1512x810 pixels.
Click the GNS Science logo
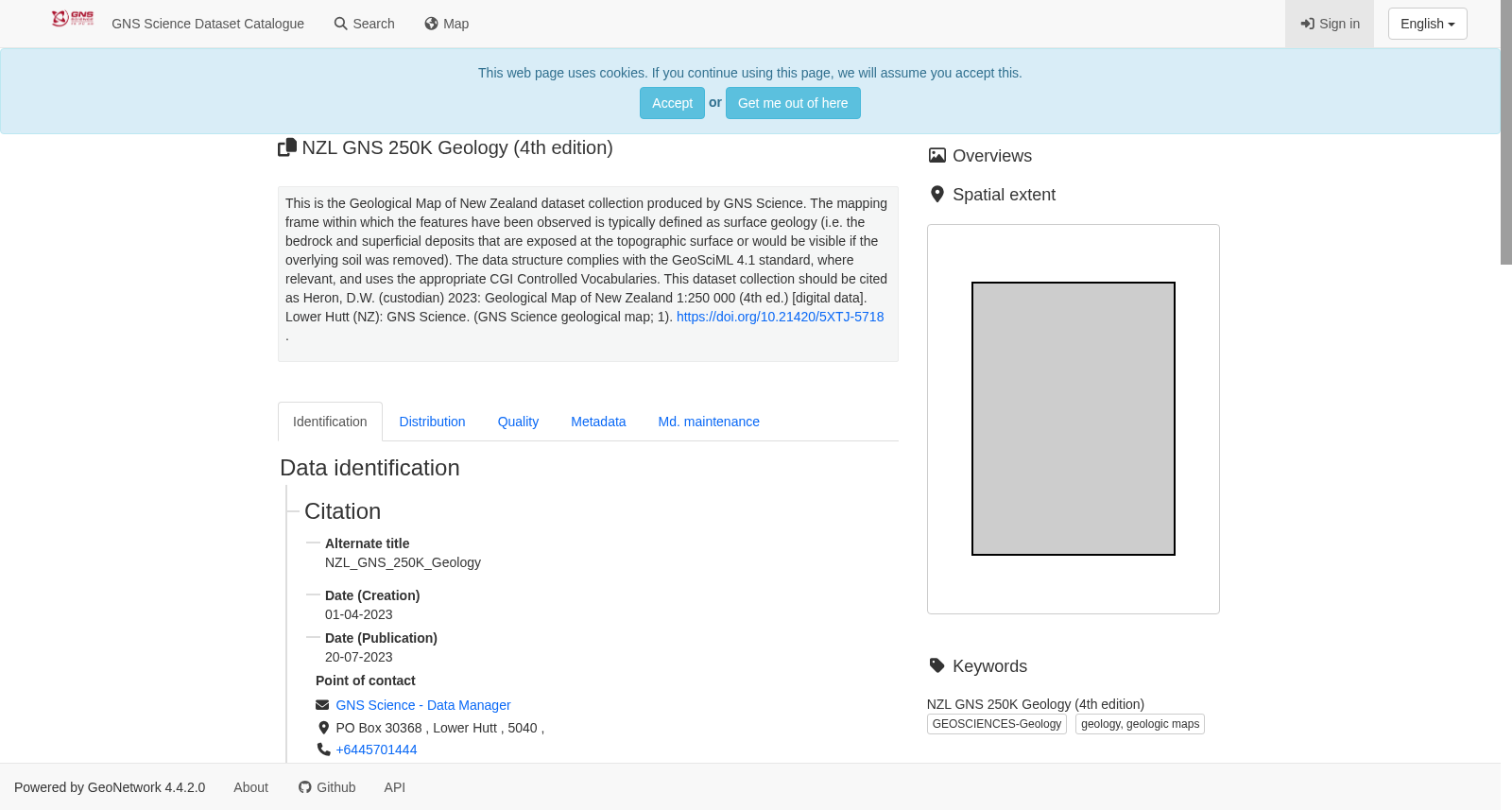tap(73, 18)
